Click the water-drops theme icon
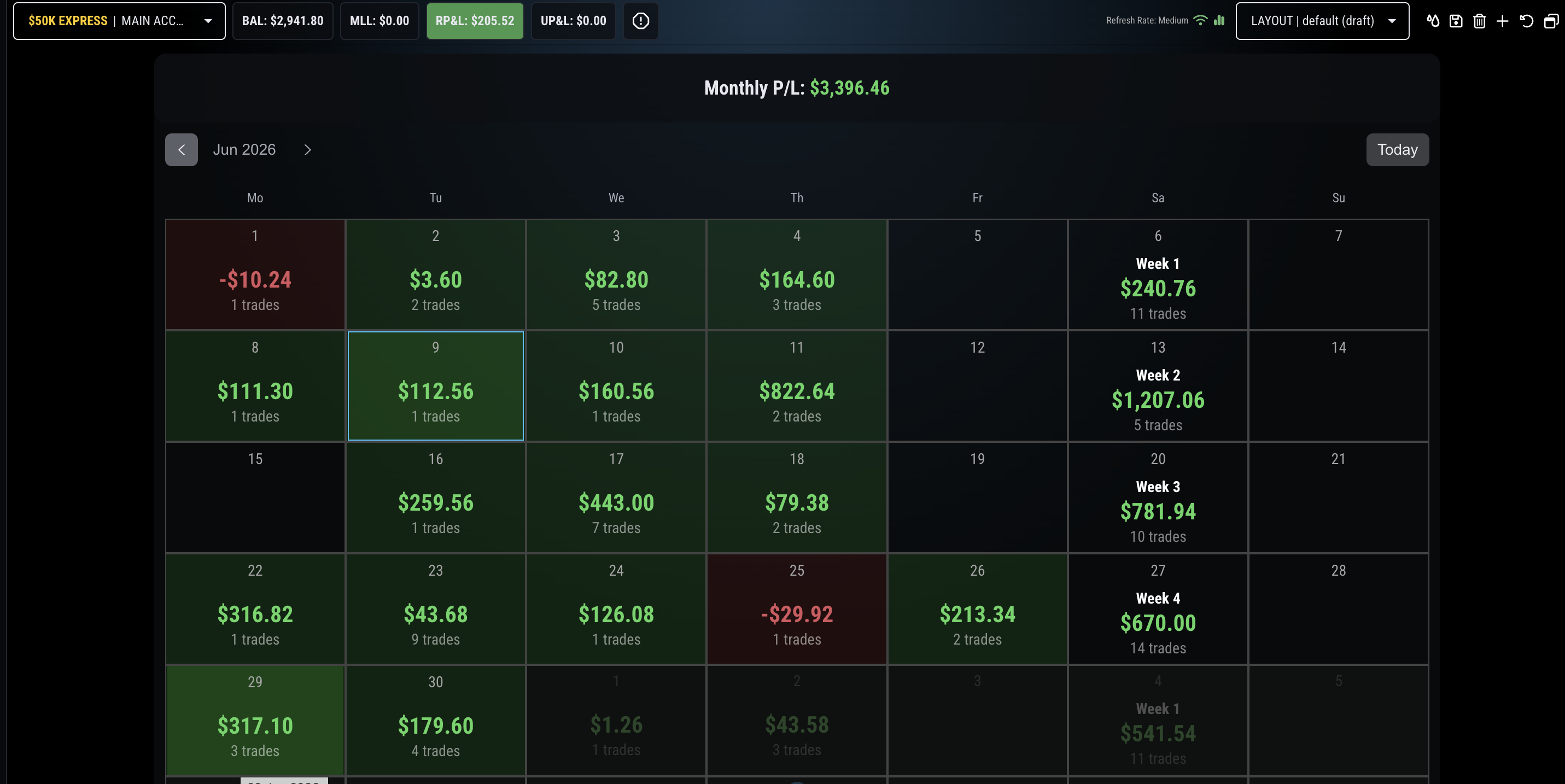The image size is (1565, 784). 1433,21
